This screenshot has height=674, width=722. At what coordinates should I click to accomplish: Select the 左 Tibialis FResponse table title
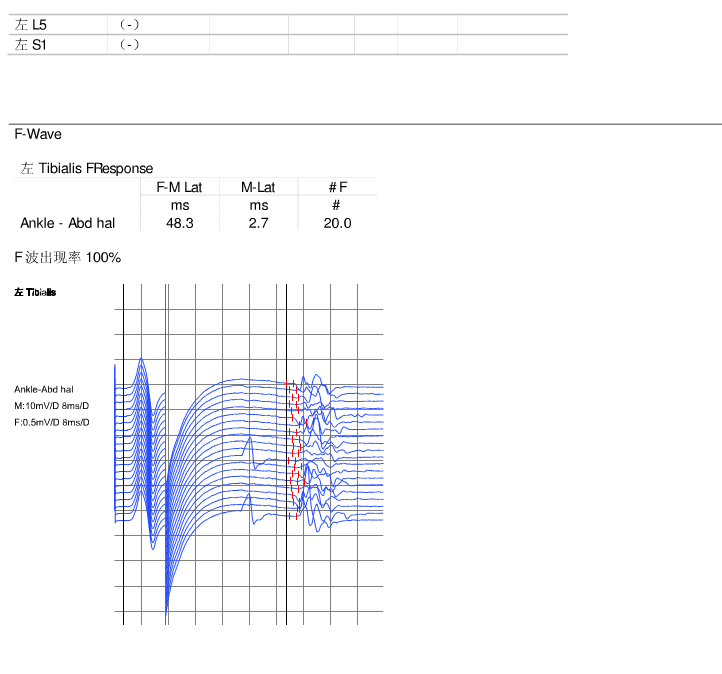[87, 168]
